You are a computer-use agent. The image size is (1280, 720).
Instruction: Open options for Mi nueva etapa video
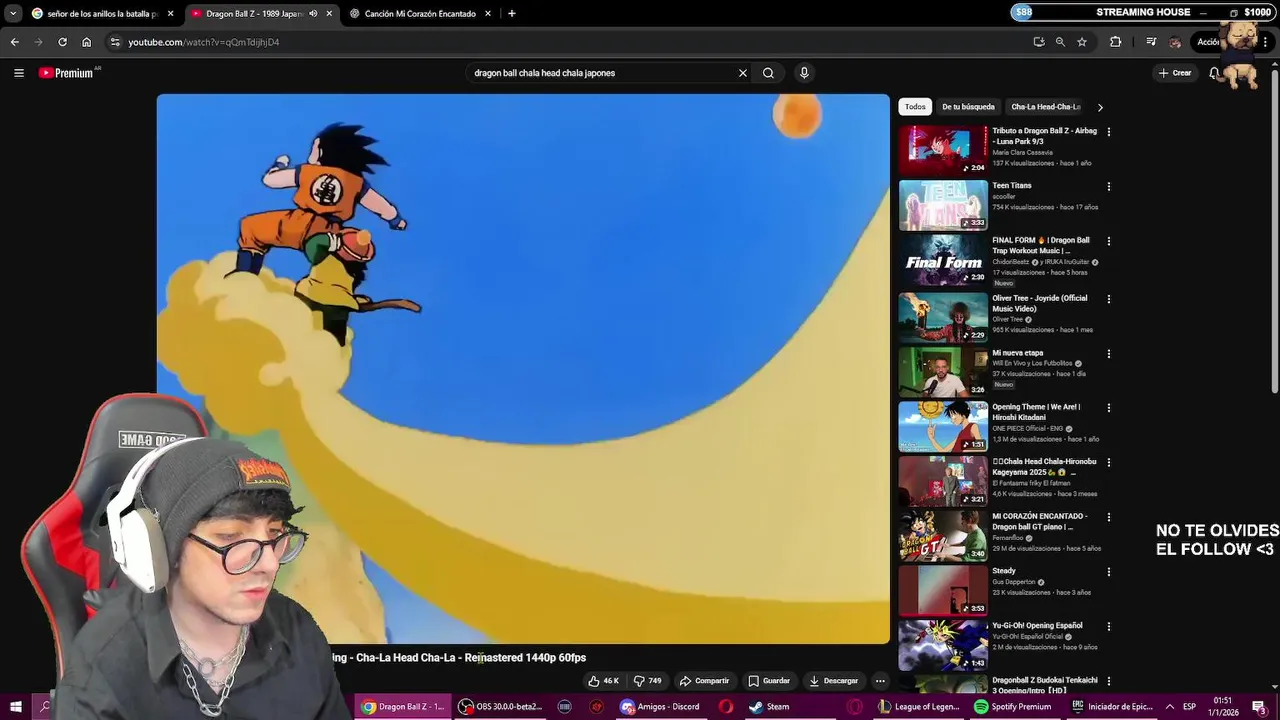[x=1108, y=354]
